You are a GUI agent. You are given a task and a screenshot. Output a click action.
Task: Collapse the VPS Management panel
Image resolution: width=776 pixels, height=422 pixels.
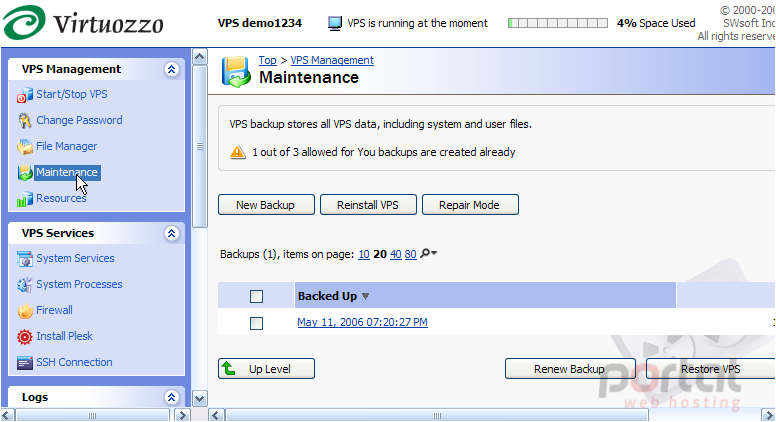(172, 69)
